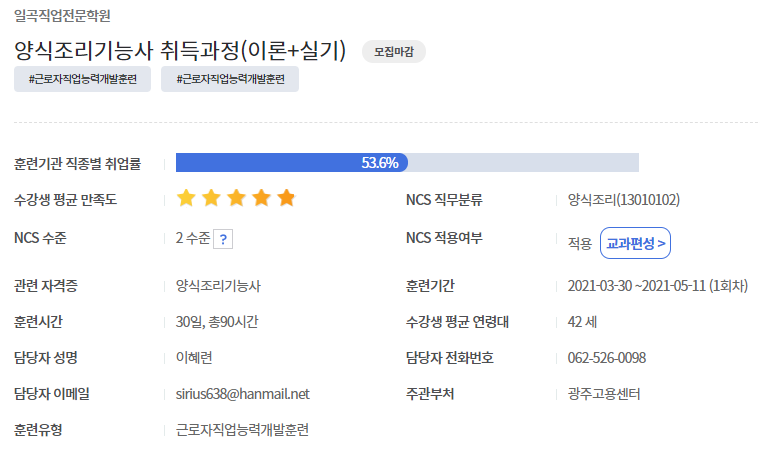Click the 53.6% employment rate bar
This screenshot has width=760, height=456.
(x=407, y=162)
